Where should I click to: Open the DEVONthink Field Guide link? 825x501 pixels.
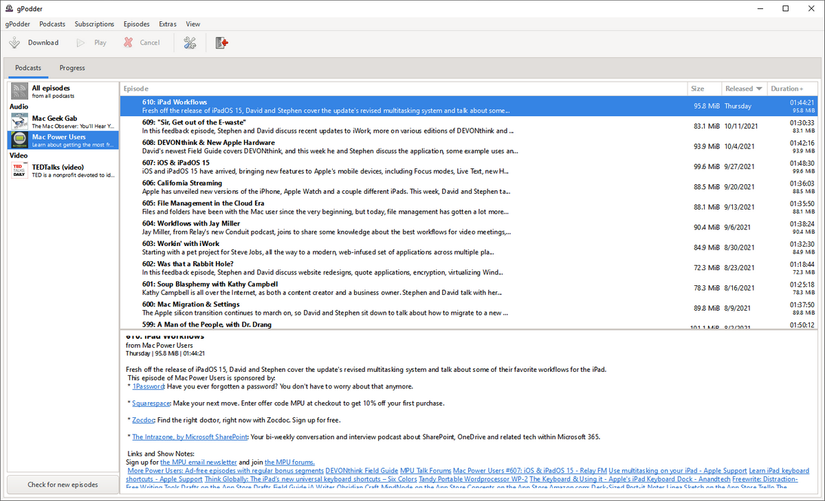361,470
